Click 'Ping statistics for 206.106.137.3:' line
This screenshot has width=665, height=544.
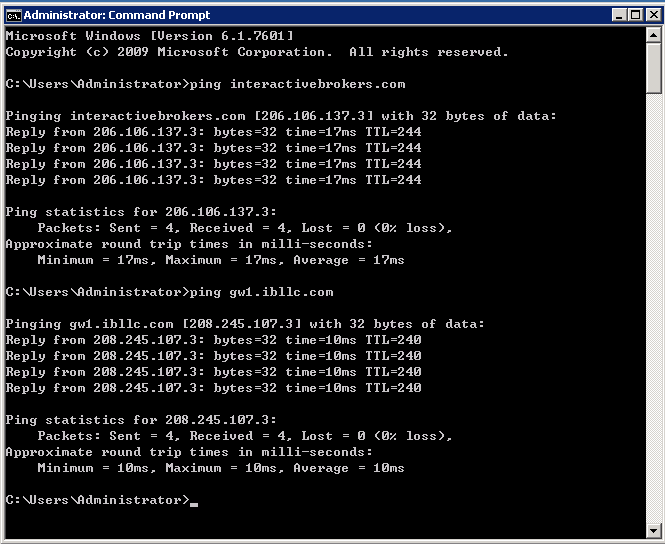tap(141, 212)
